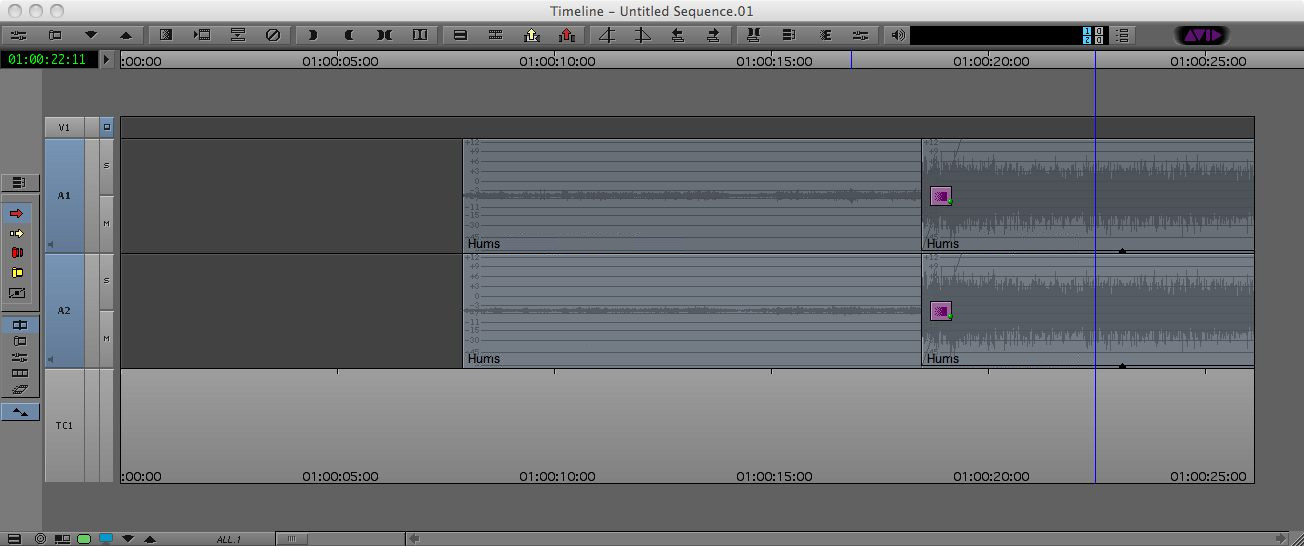
Task: Open the bottom bar downward triangle menu
Action: click(x=128, y=539)
